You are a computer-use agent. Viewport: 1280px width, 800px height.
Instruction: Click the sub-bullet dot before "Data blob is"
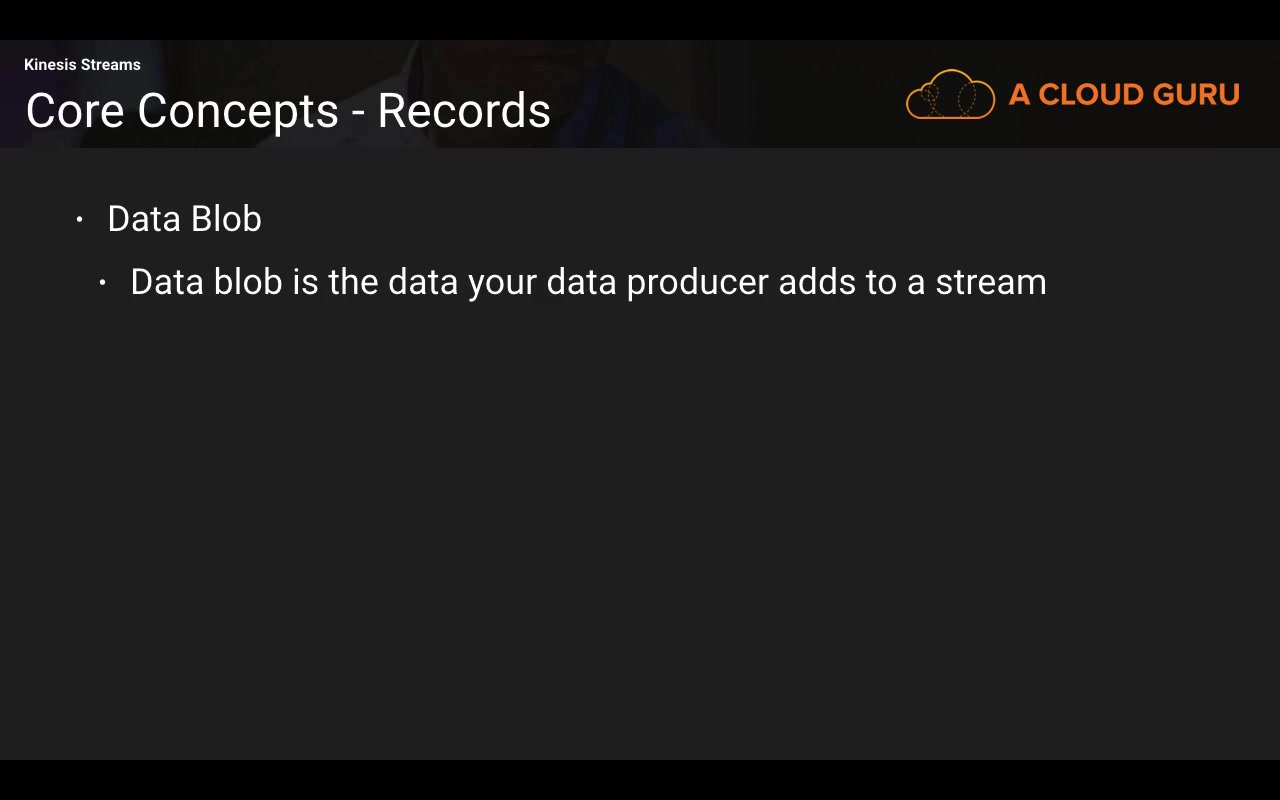coord(103,283)
